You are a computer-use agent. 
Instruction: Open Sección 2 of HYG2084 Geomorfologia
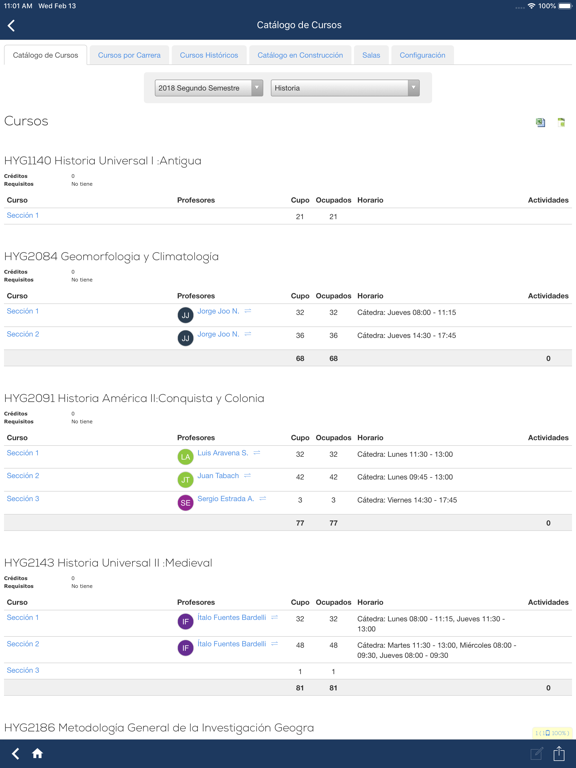pyautogui.click(x=23, y=334)
